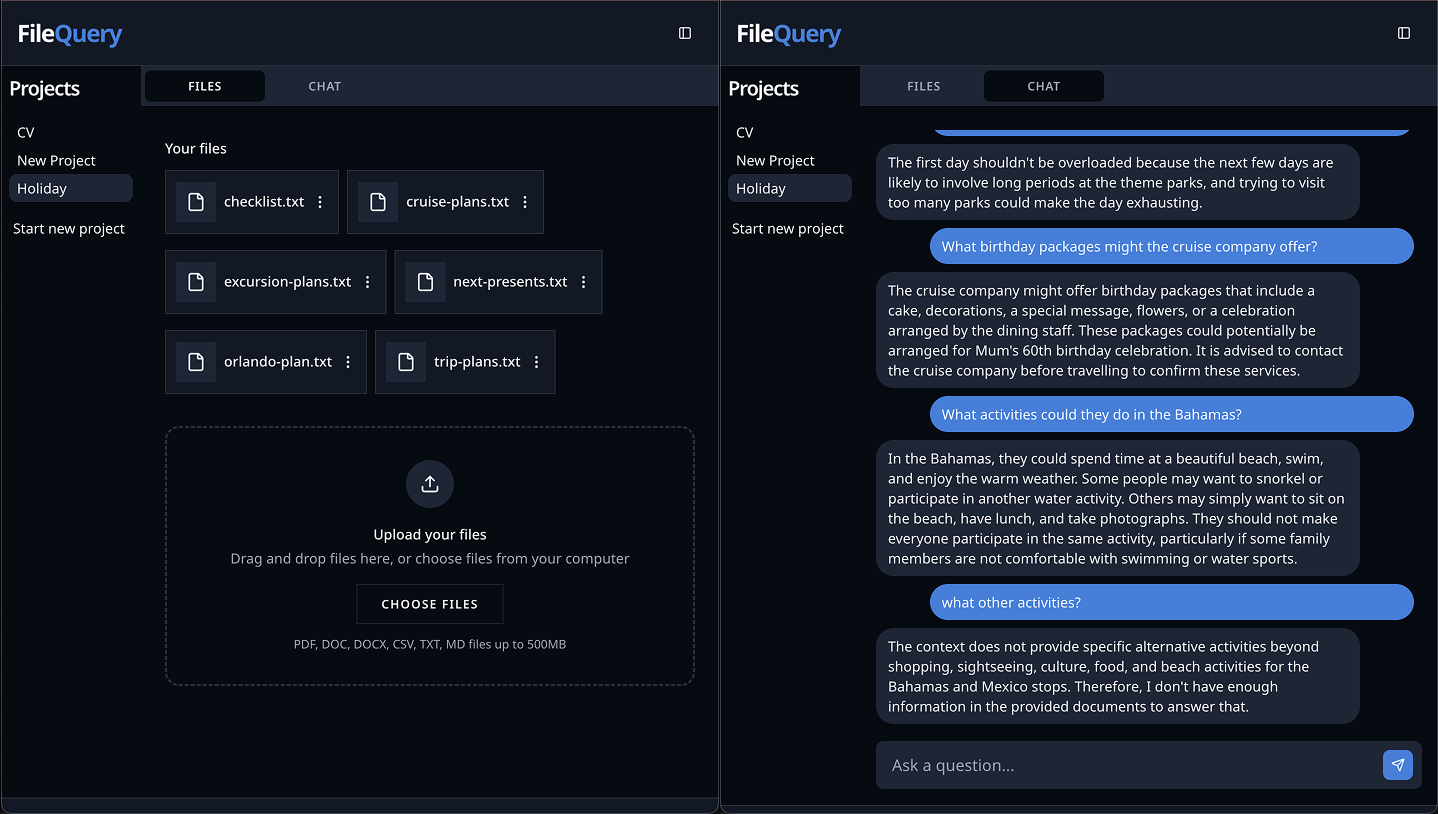Viewport: 1438px width, 814px height.
Task: Open the CV project in left window
Action: 71,132
